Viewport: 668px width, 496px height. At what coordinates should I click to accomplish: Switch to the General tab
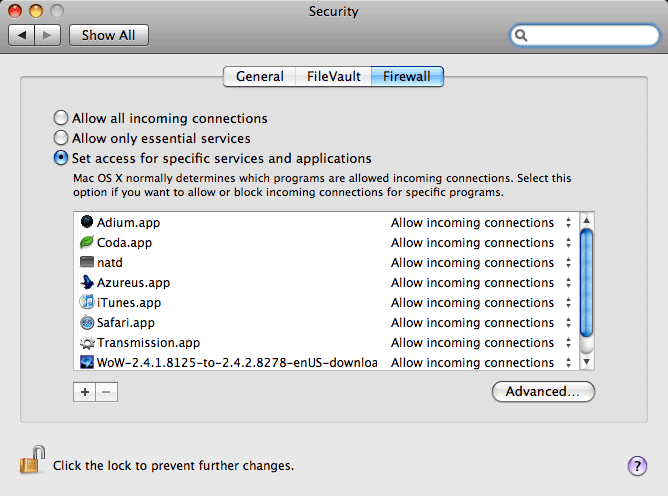259,76
